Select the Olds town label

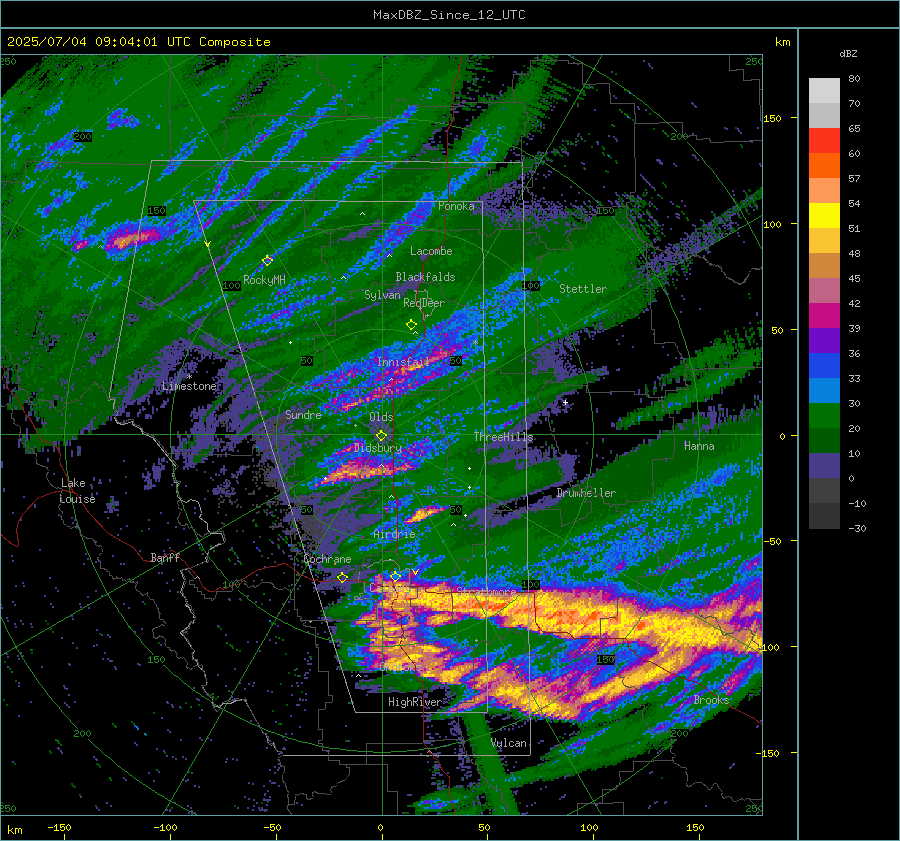point(381,417)
